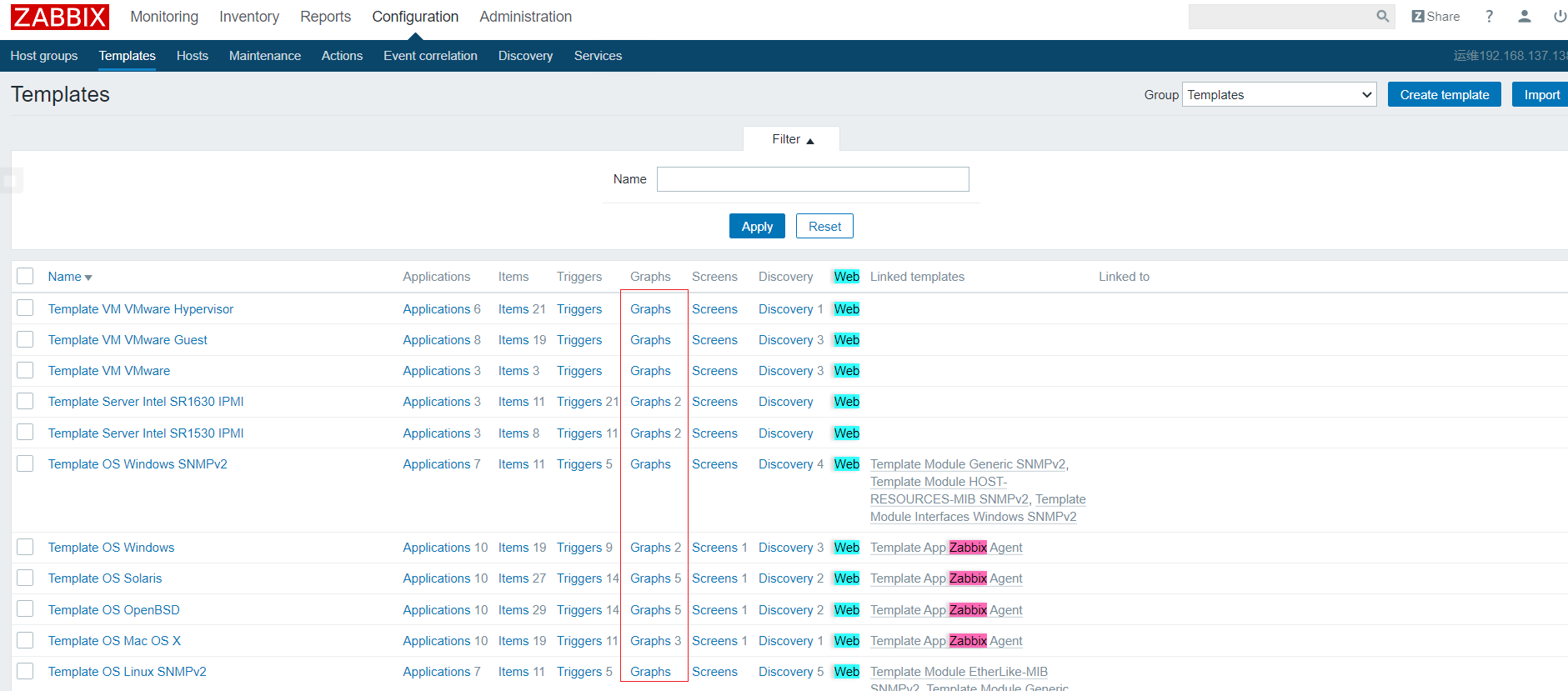Click the Apply filter button

tap(757, 226)
